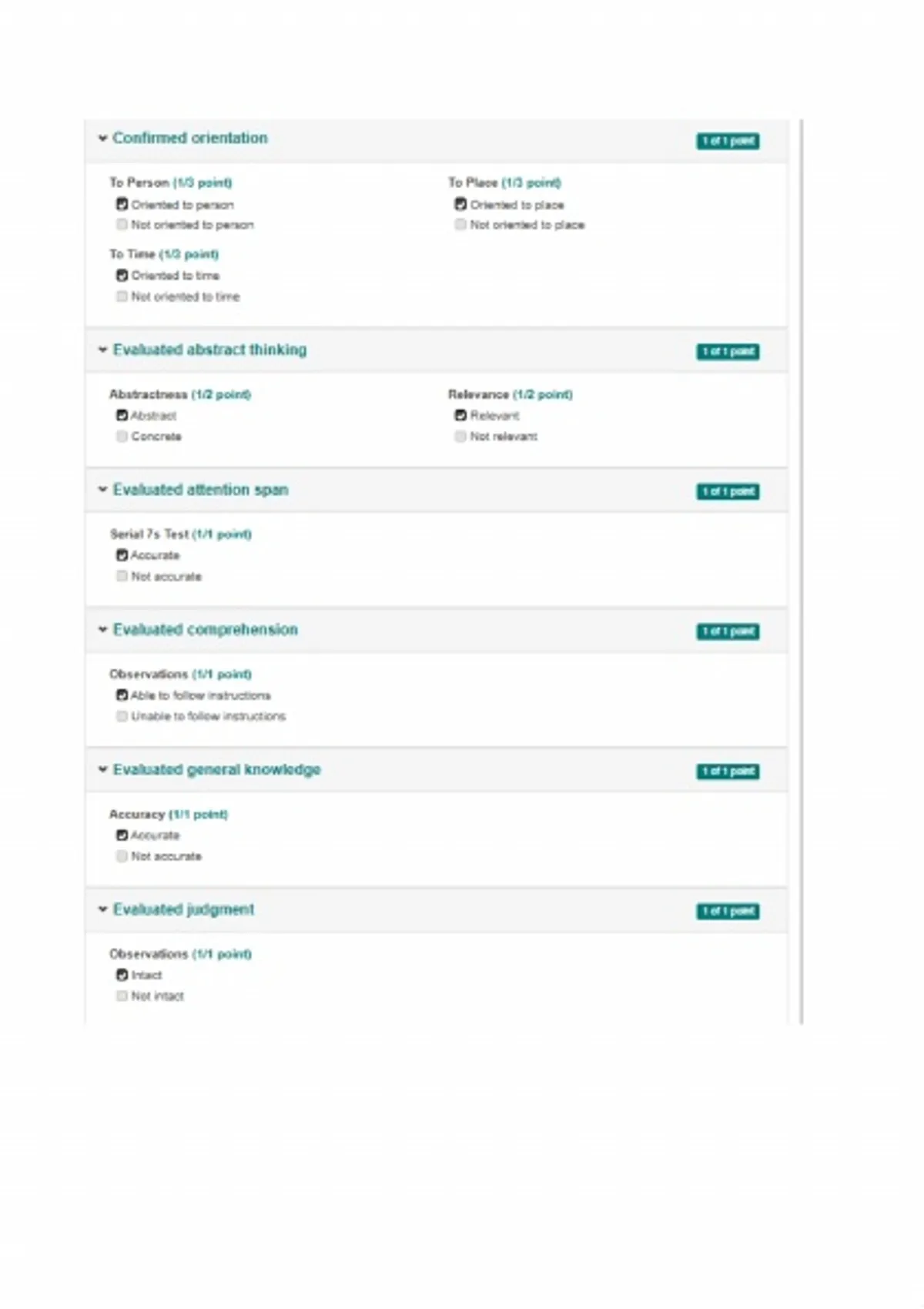The image size is (924, 1309).
Task: Check the Not intact judgment checkbox
Action: [122, 996]
